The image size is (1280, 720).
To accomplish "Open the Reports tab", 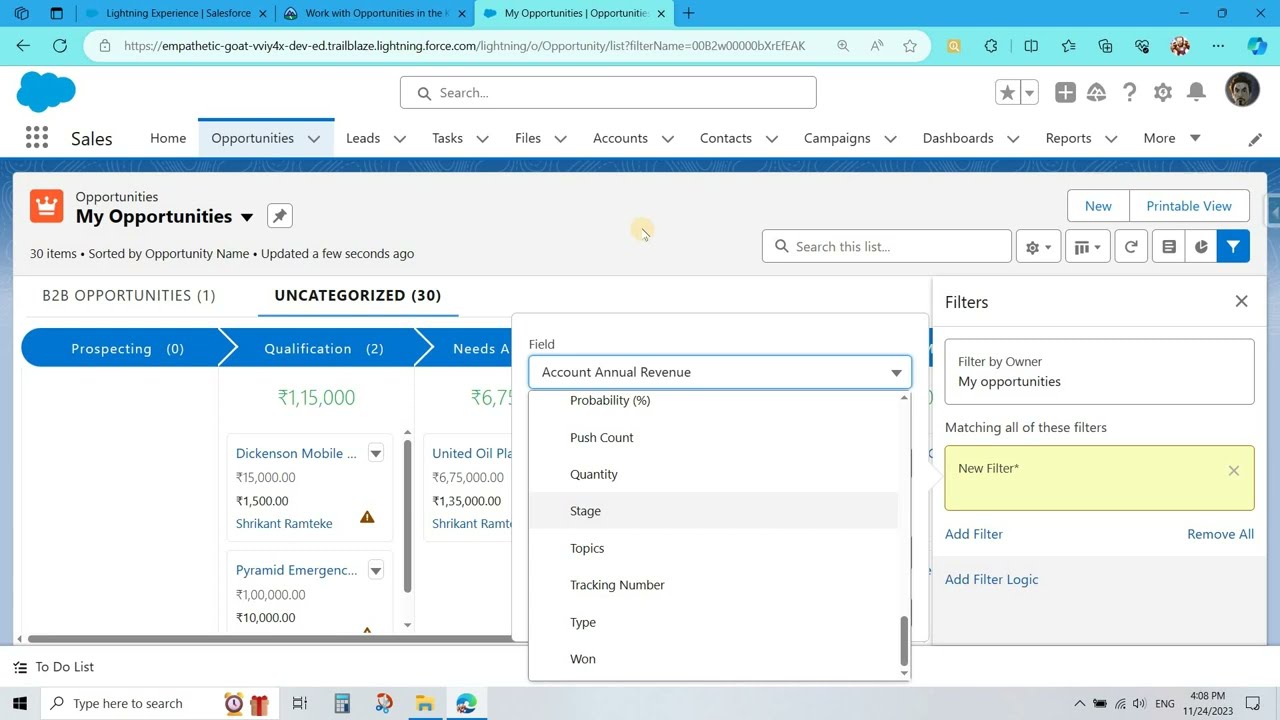I will (x=1068, y=138).
